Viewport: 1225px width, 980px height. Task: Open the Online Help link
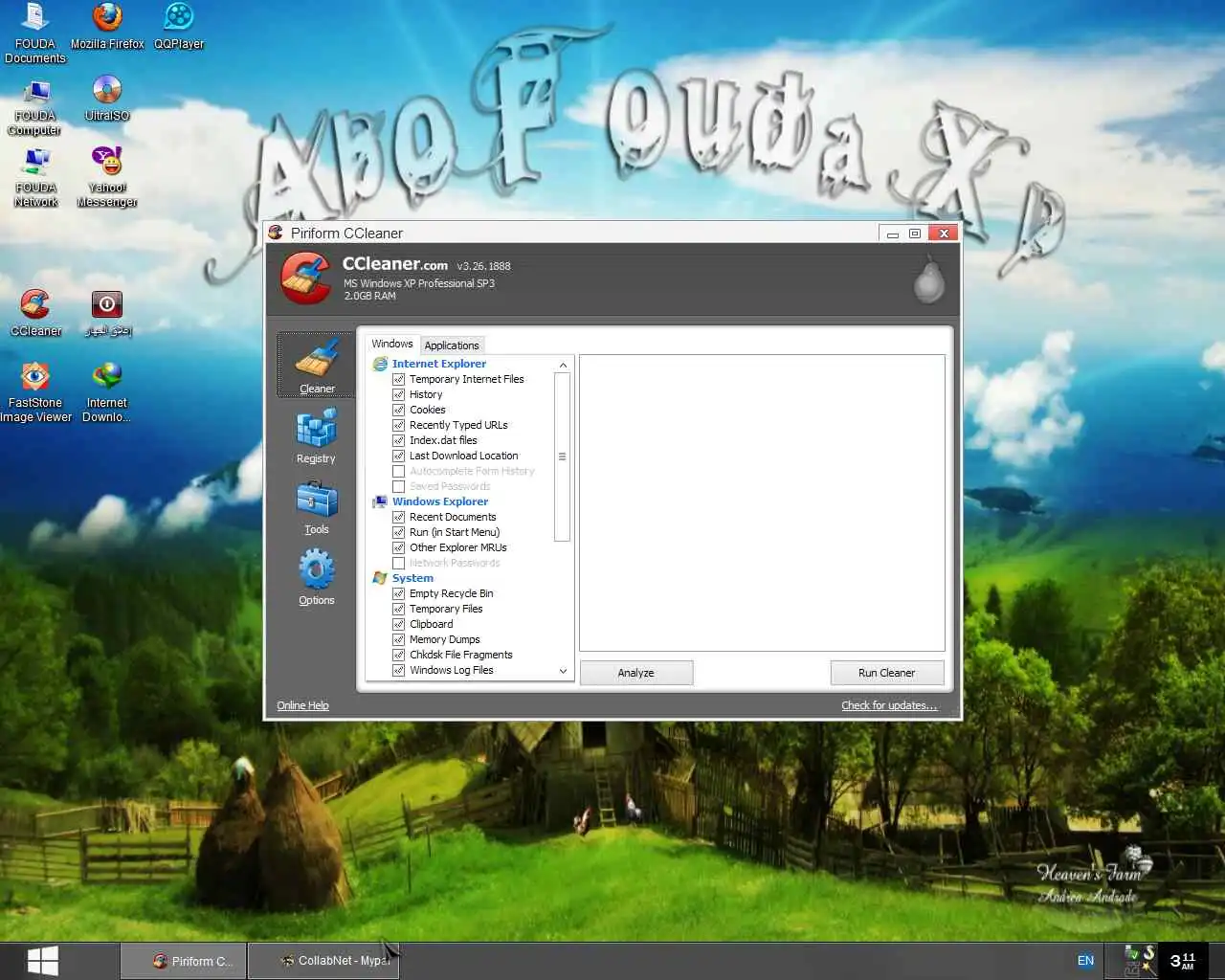coord(302,705)
